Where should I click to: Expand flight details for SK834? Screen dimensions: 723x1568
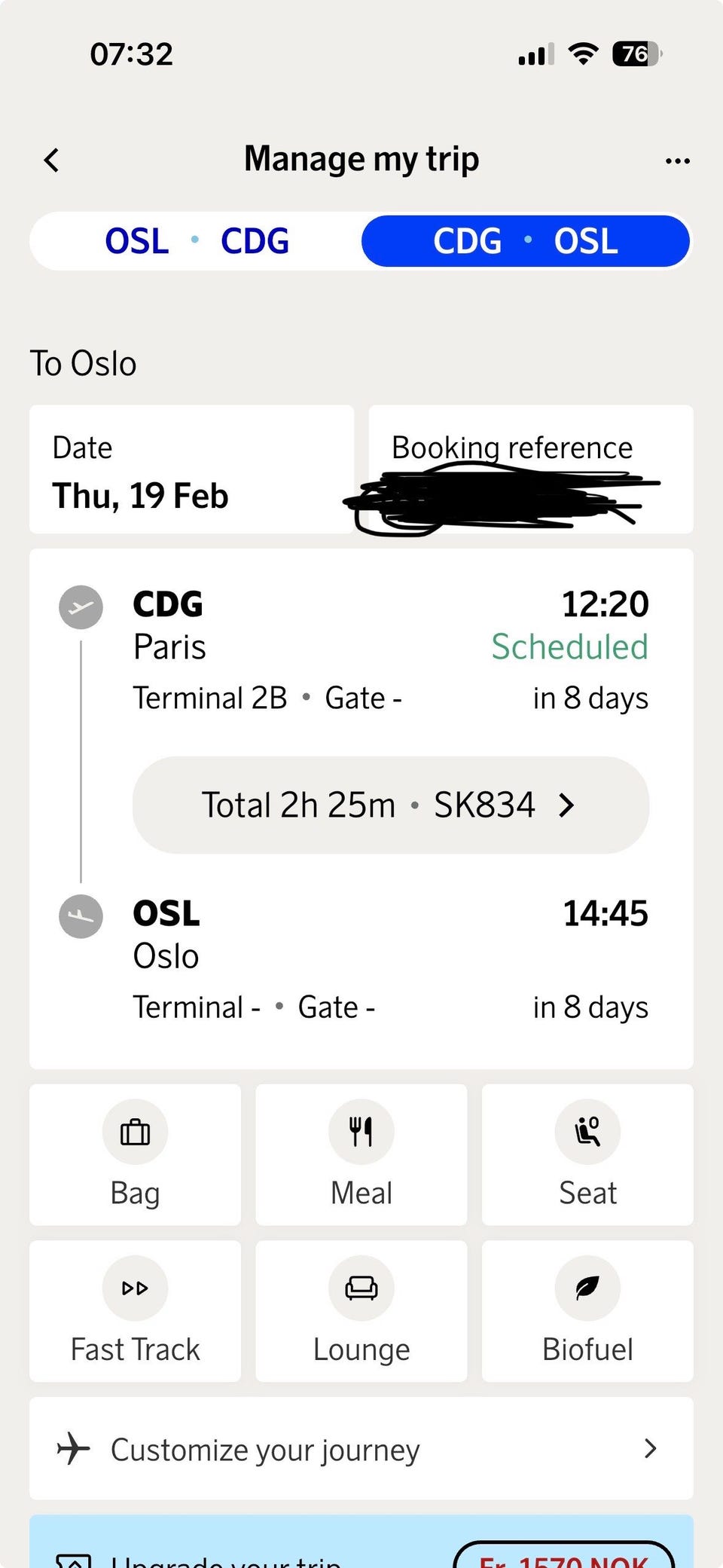[x=390, y=805]
